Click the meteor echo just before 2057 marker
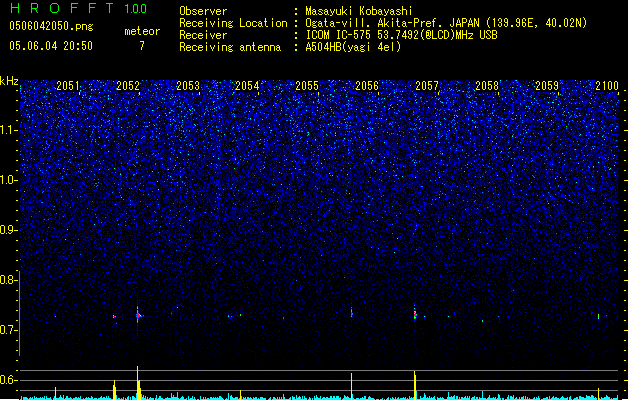The image size is (629, 400). click(415, 314)
